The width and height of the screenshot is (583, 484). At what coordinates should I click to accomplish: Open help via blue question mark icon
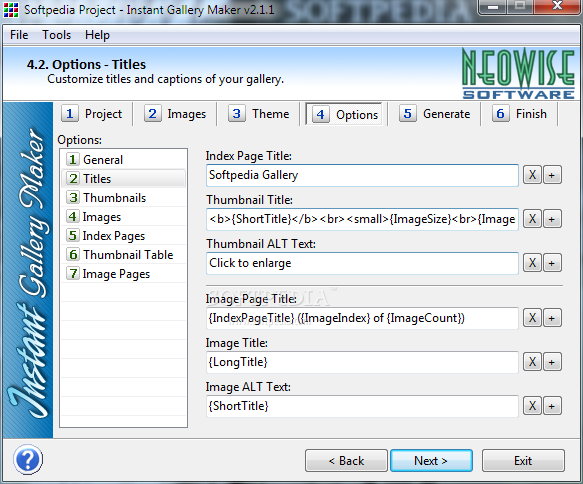pos(28,459)
